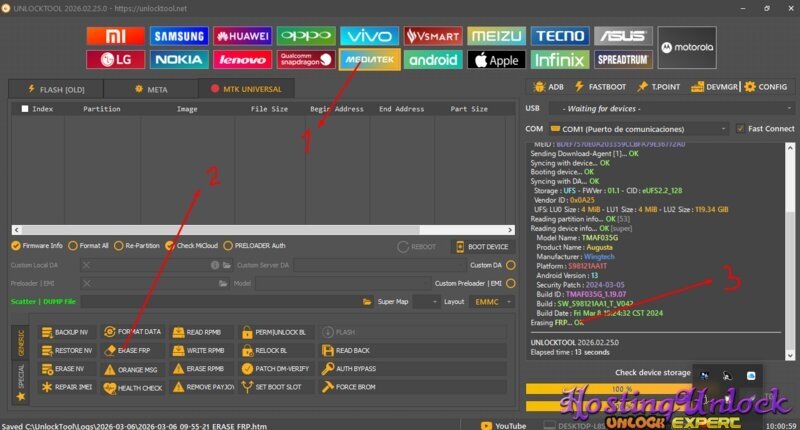Choose the Nokia brand logo
This screenshot has width=800, height=430.
pos(179,60)
